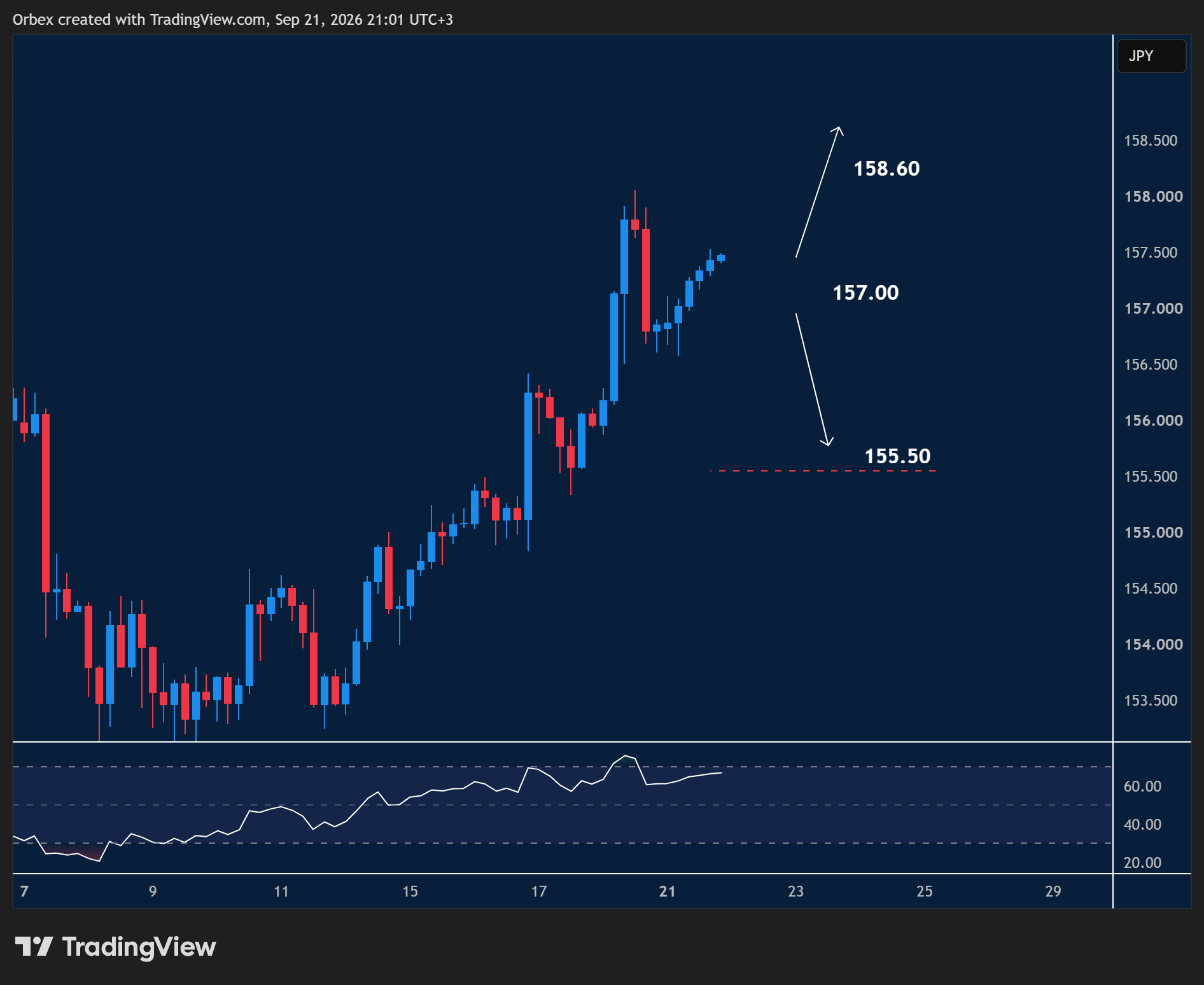Viewport: 1204px width, 985px height.
Task: Click date 11 on time axis
Action: 281,891
